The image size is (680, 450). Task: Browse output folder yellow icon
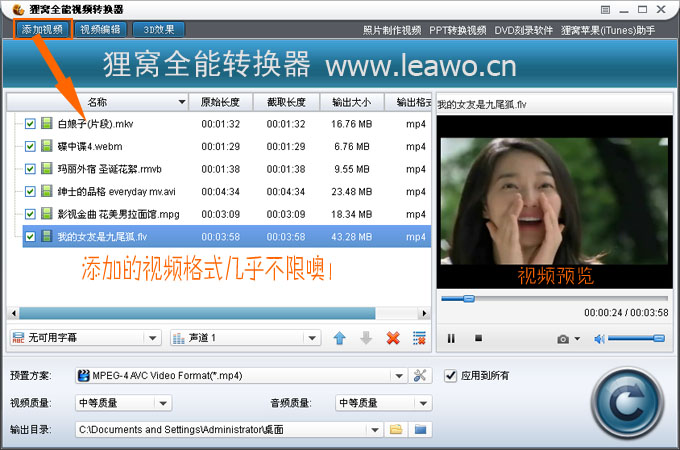(396, 430)
